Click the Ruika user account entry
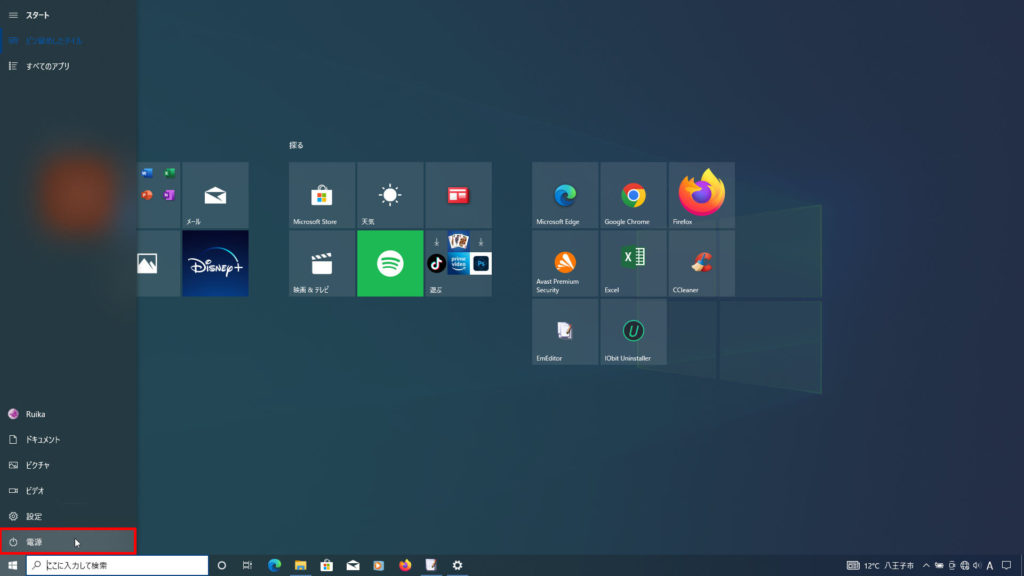 pos(35,413)
